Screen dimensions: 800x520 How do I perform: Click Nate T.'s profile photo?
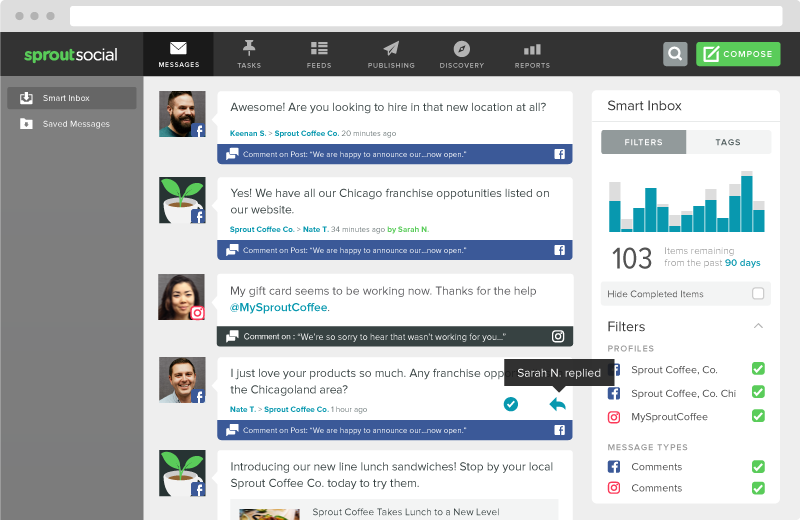click(182, 380)
